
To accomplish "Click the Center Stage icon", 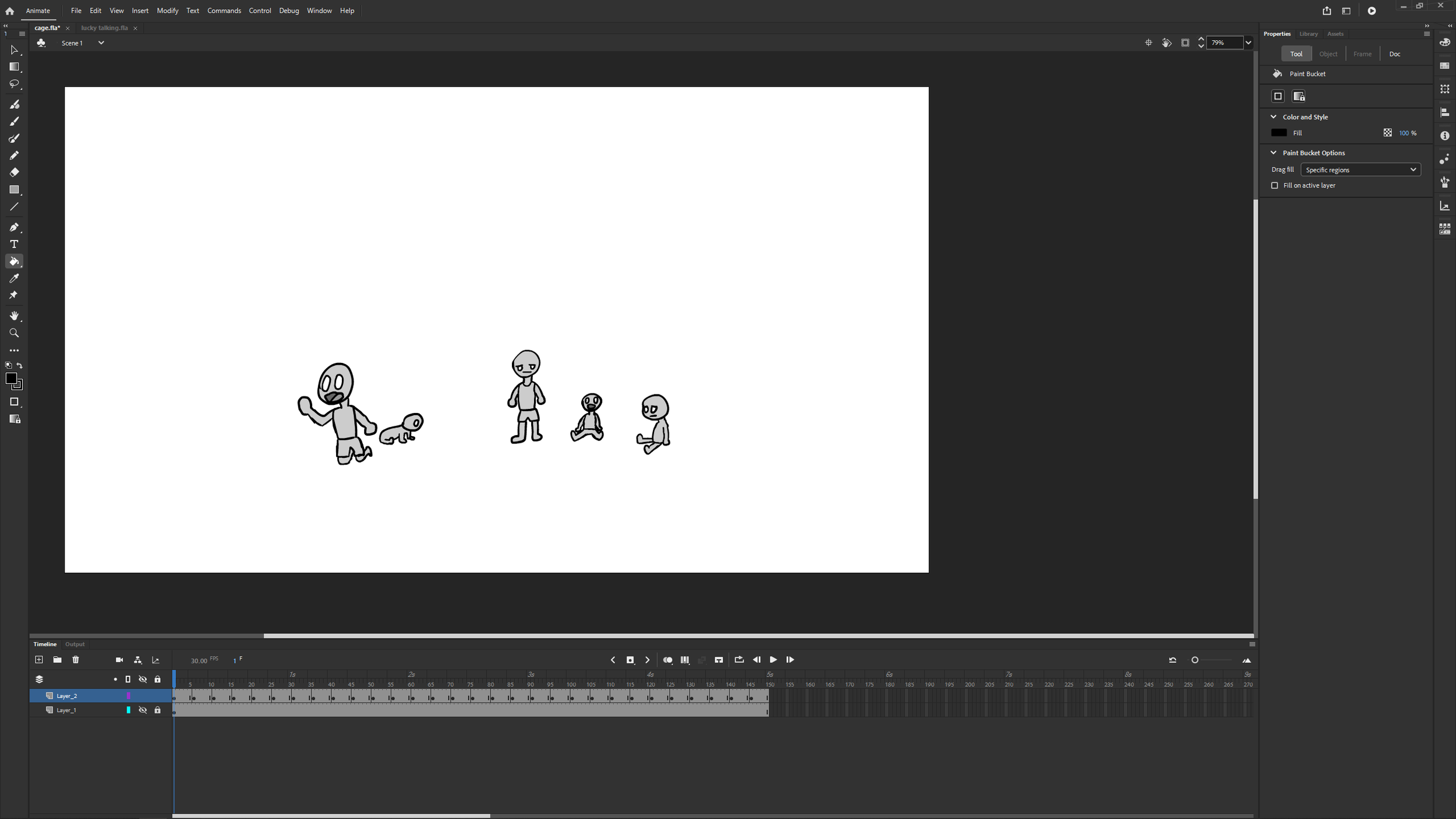I will (1148, 43).
